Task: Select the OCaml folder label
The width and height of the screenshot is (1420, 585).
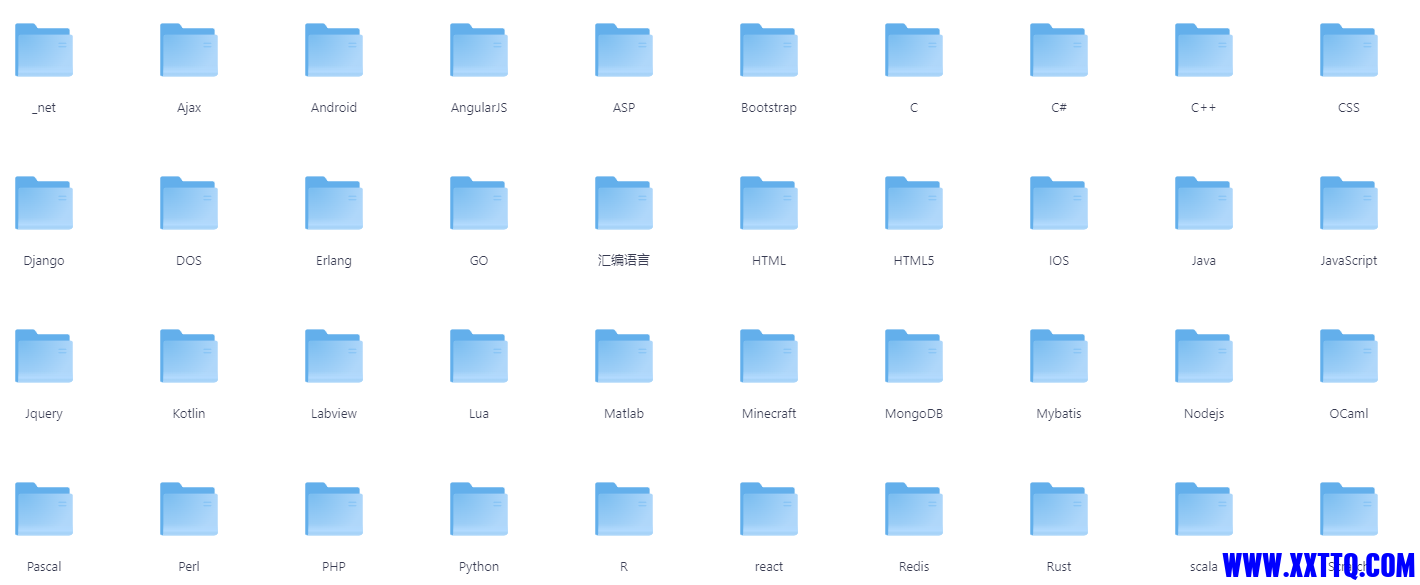Action: tap(1349, 413)
